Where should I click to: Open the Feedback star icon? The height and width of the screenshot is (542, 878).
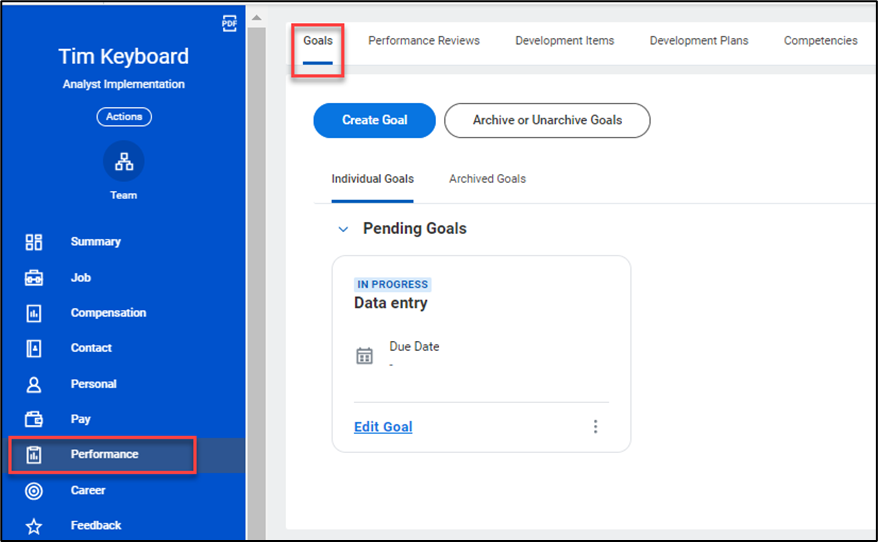(x=34, y=525)
